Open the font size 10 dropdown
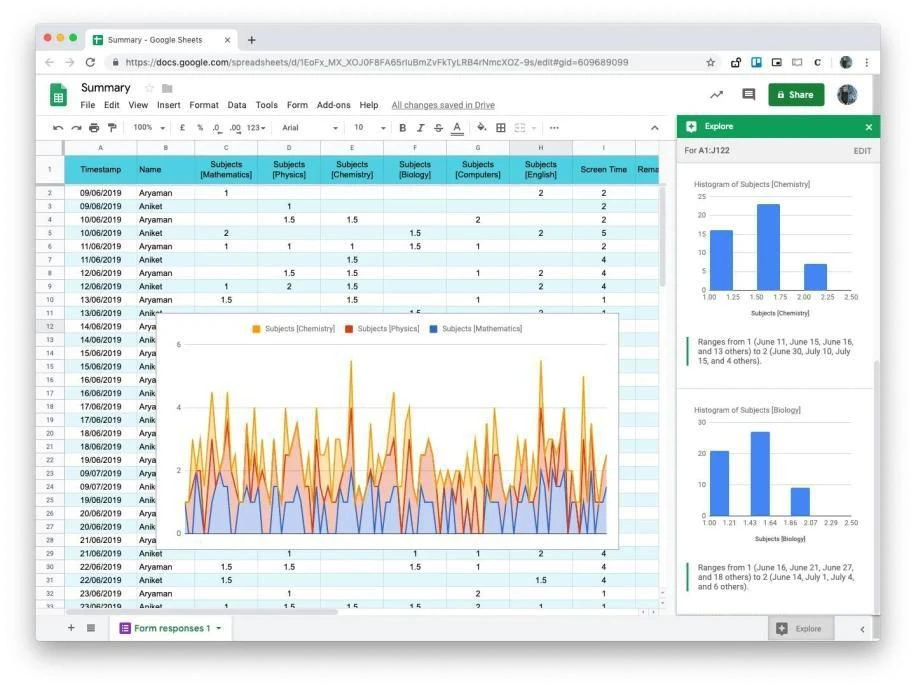 [369, 127]
